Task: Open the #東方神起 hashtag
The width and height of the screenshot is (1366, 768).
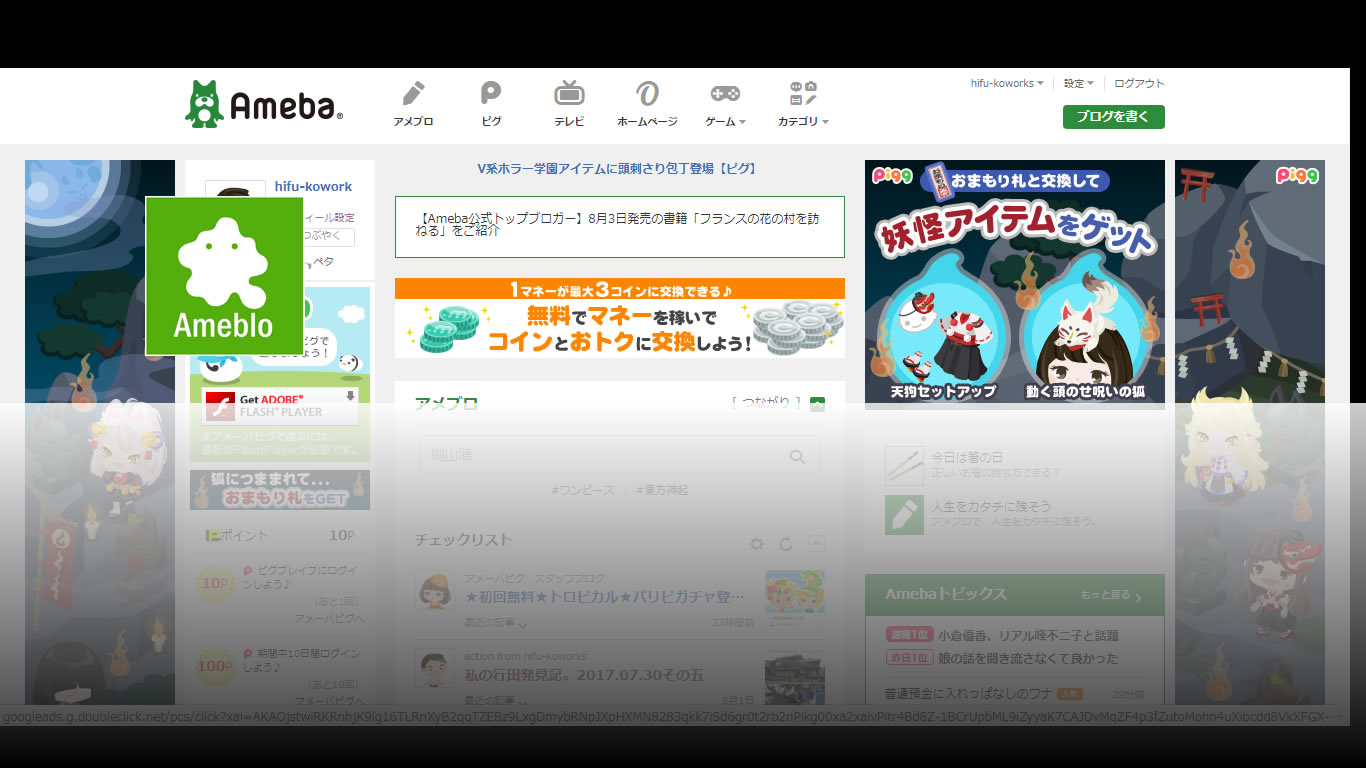Action: 662,490
